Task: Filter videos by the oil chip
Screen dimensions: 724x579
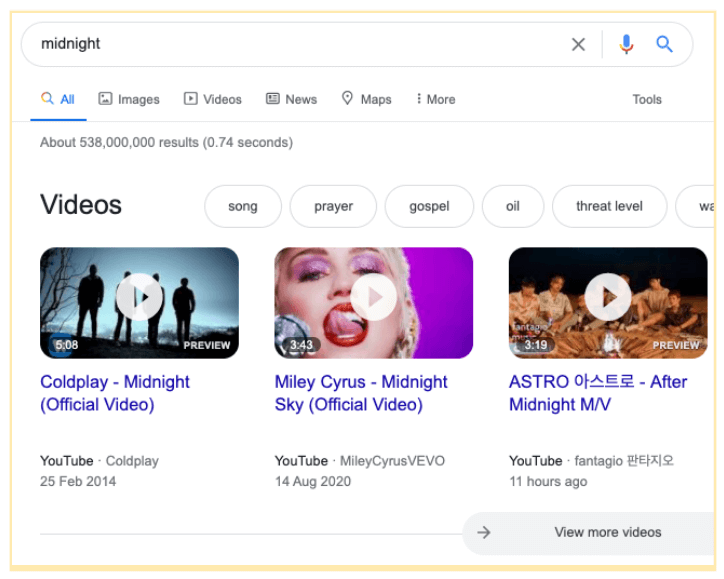Action: [513, 206]
